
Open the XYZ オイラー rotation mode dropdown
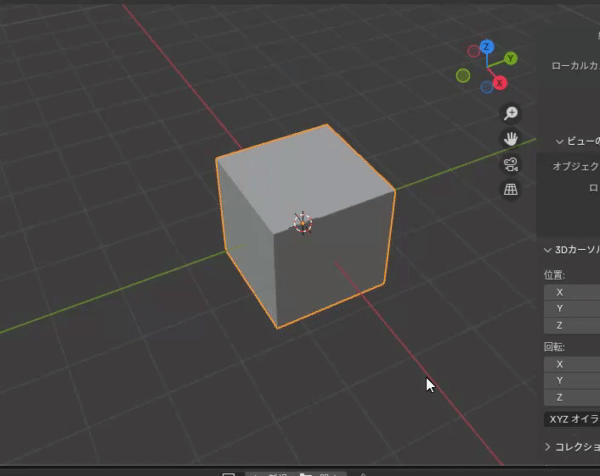572,420
